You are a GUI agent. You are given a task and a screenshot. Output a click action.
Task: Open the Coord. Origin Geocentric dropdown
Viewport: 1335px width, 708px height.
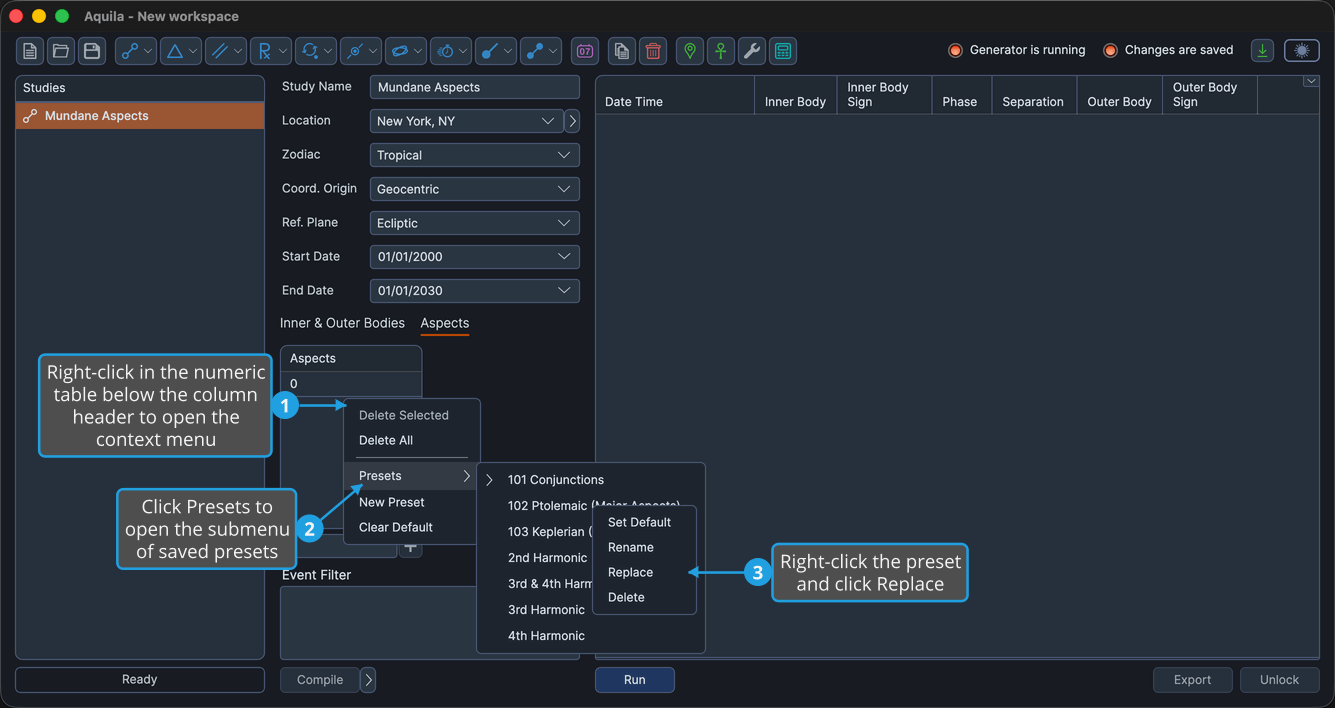pos(474,189)
